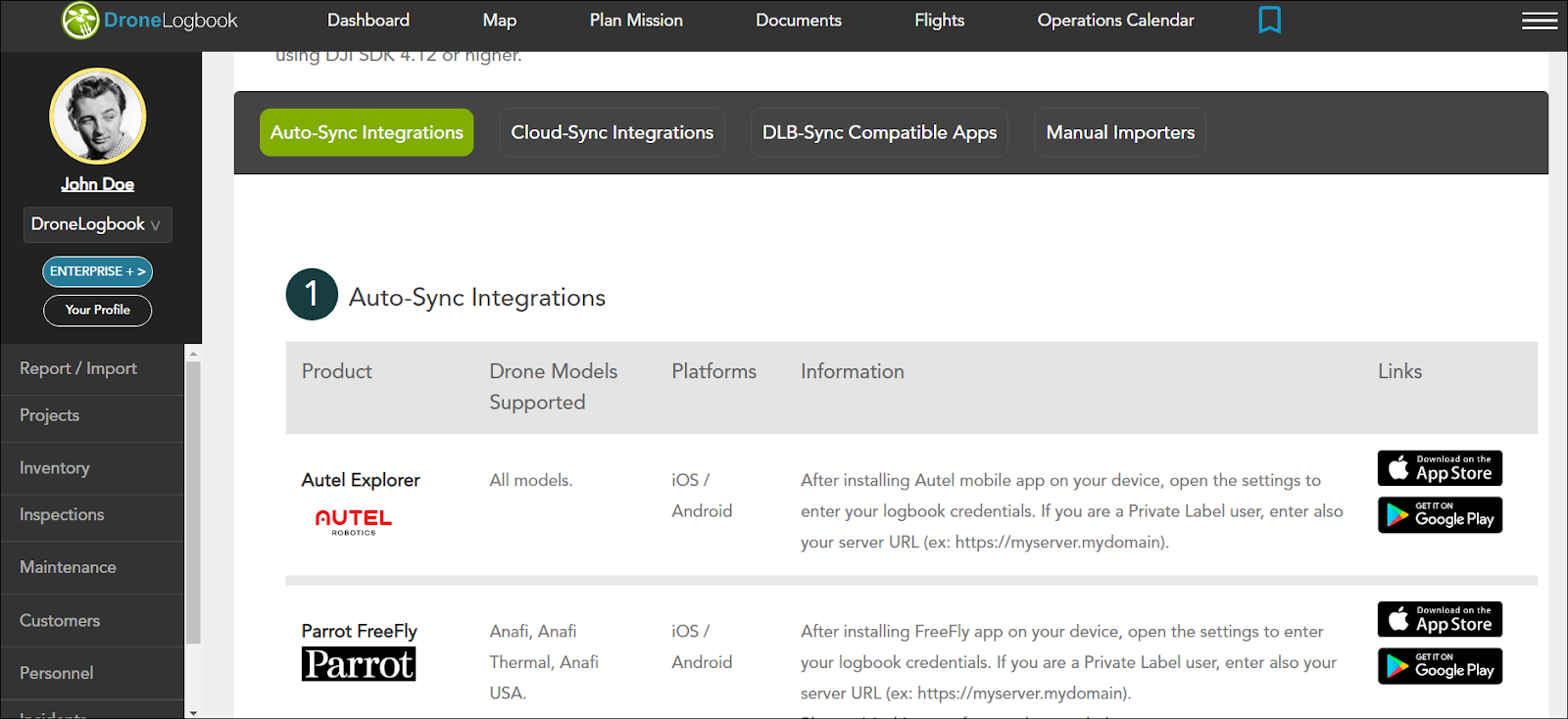This screenshot has width=1568, height=719.
Task: Get Parrot FreeFly on Google Play
Action: click(x=1440, y=666)
